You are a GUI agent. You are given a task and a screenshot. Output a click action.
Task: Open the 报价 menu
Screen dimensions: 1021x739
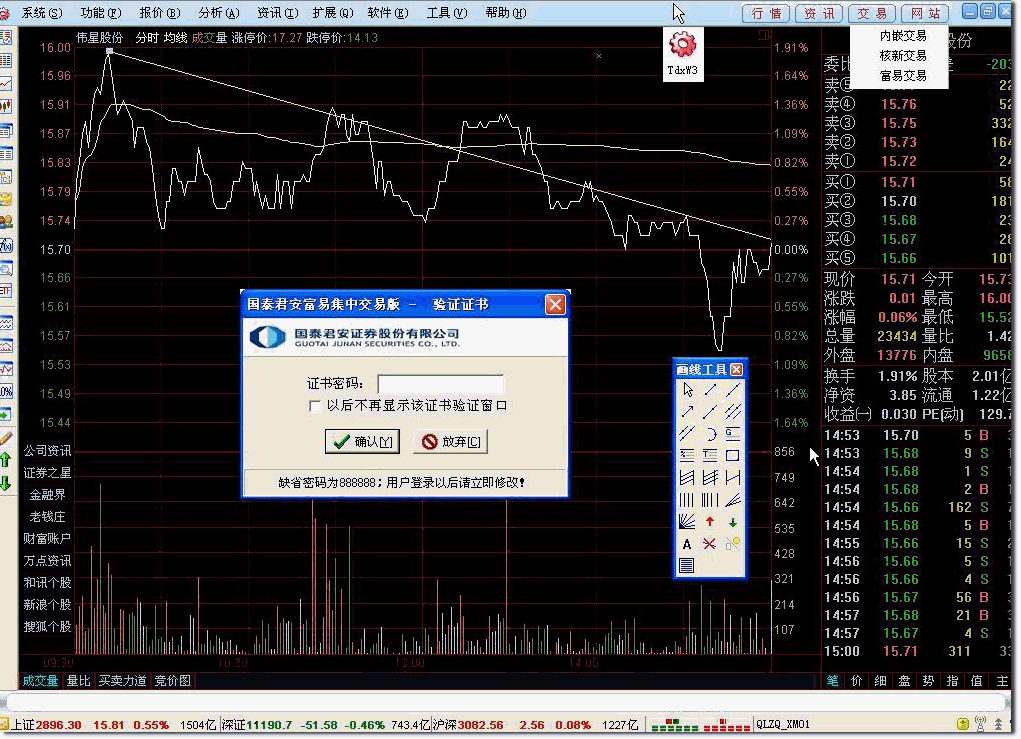tap(160, 12)
